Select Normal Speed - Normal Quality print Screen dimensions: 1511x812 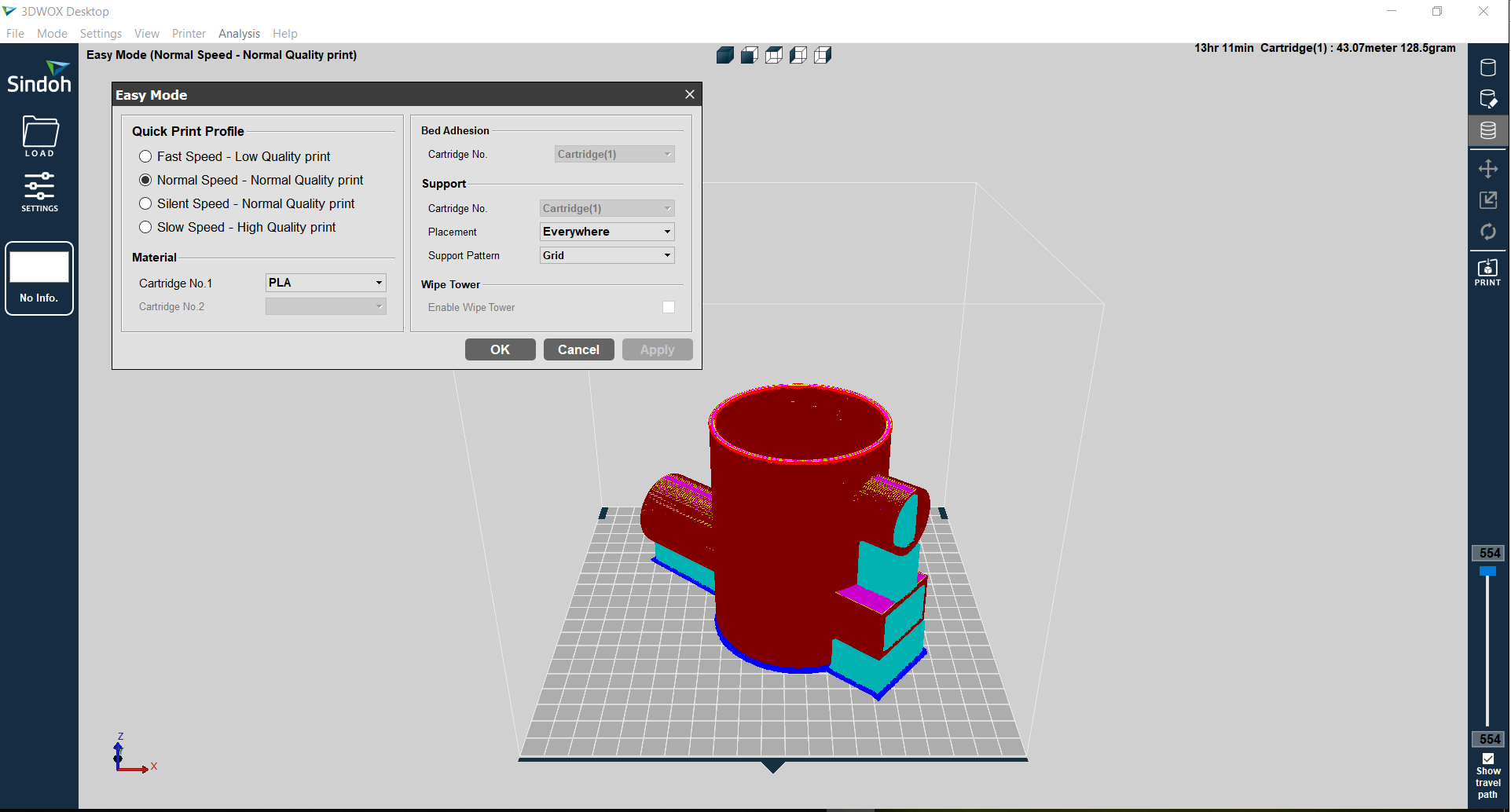pyautogui.click(x=145, y=180)
